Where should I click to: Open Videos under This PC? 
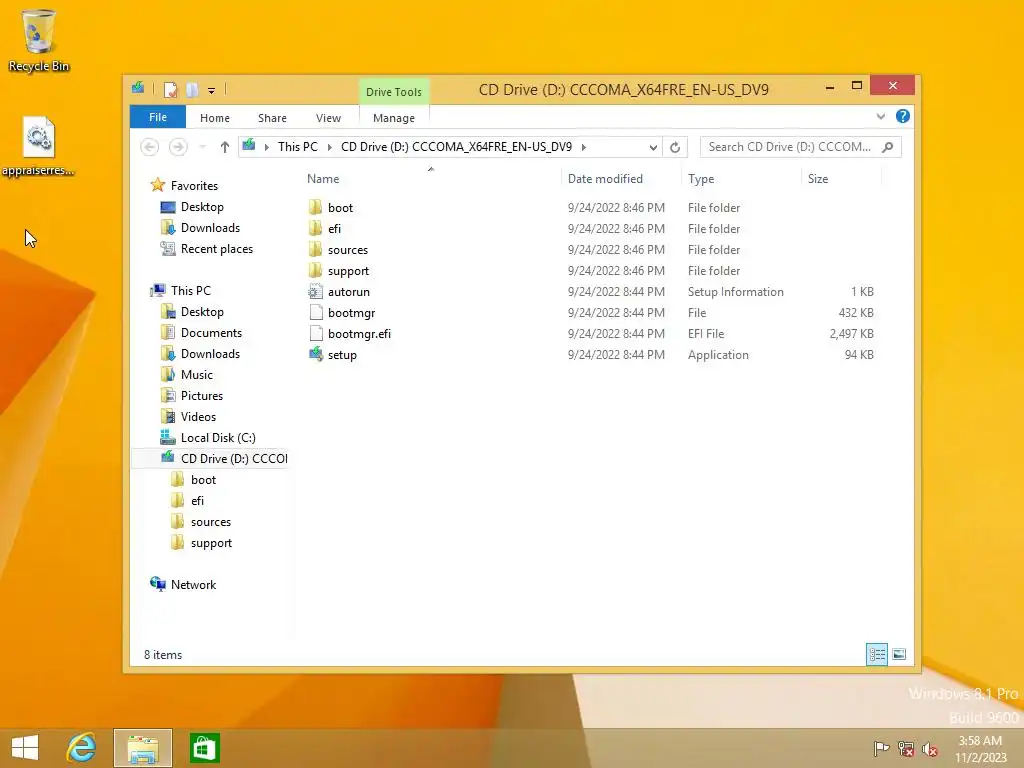(198, 417)
